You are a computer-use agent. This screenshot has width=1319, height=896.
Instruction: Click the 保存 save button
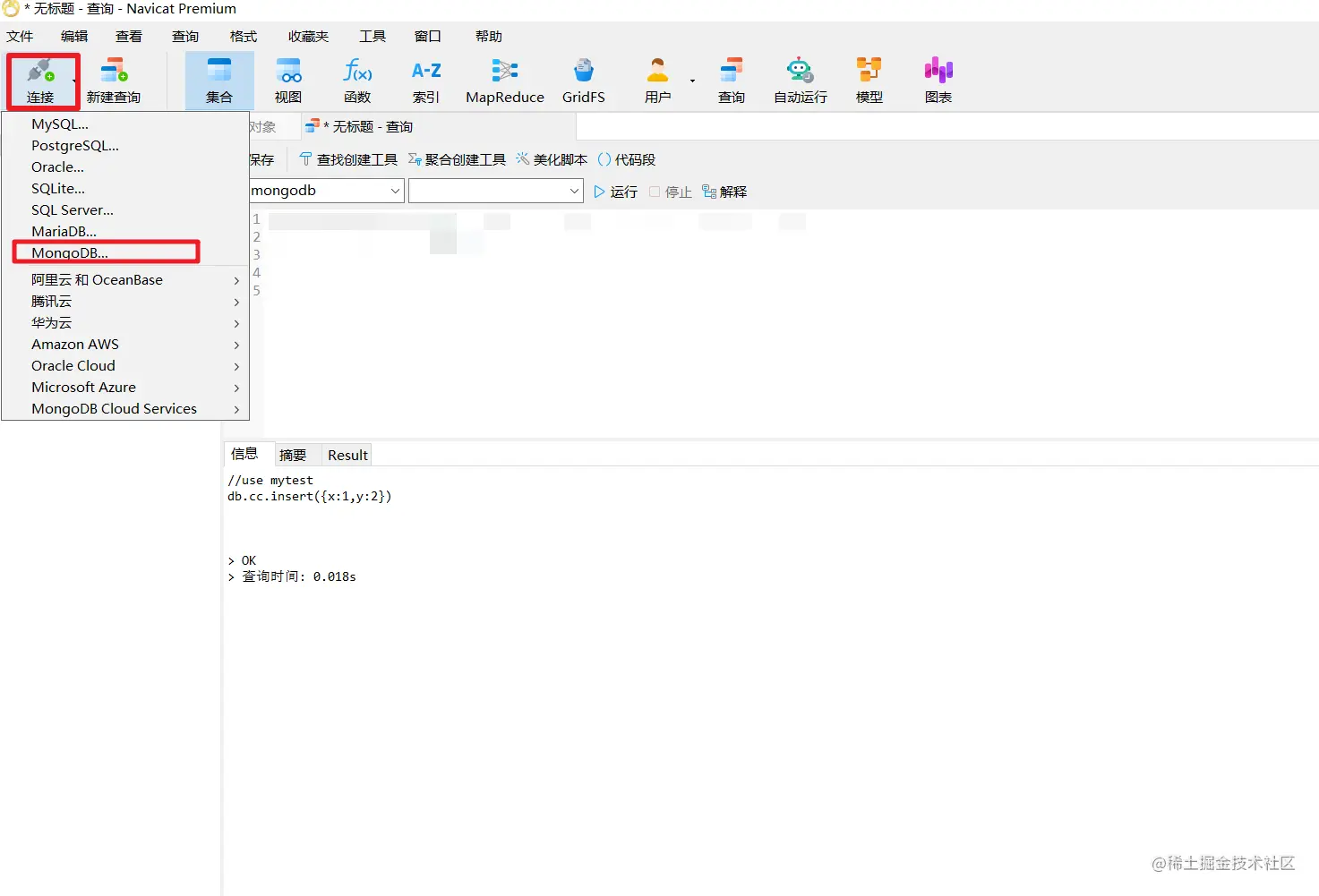point(261,159)
